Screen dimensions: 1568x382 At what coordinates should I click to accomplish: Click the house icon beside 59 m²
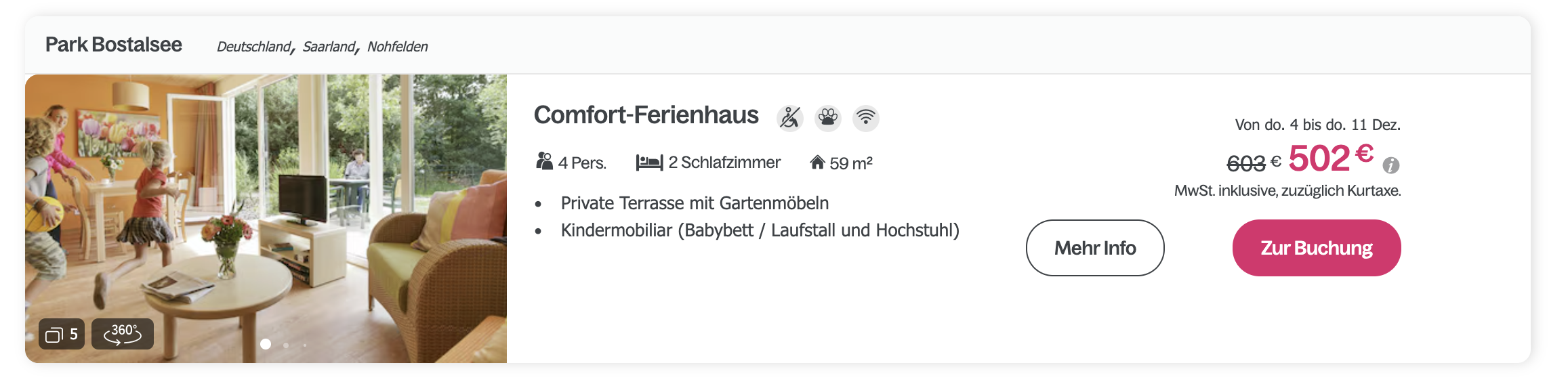click(x=817, y=163)
